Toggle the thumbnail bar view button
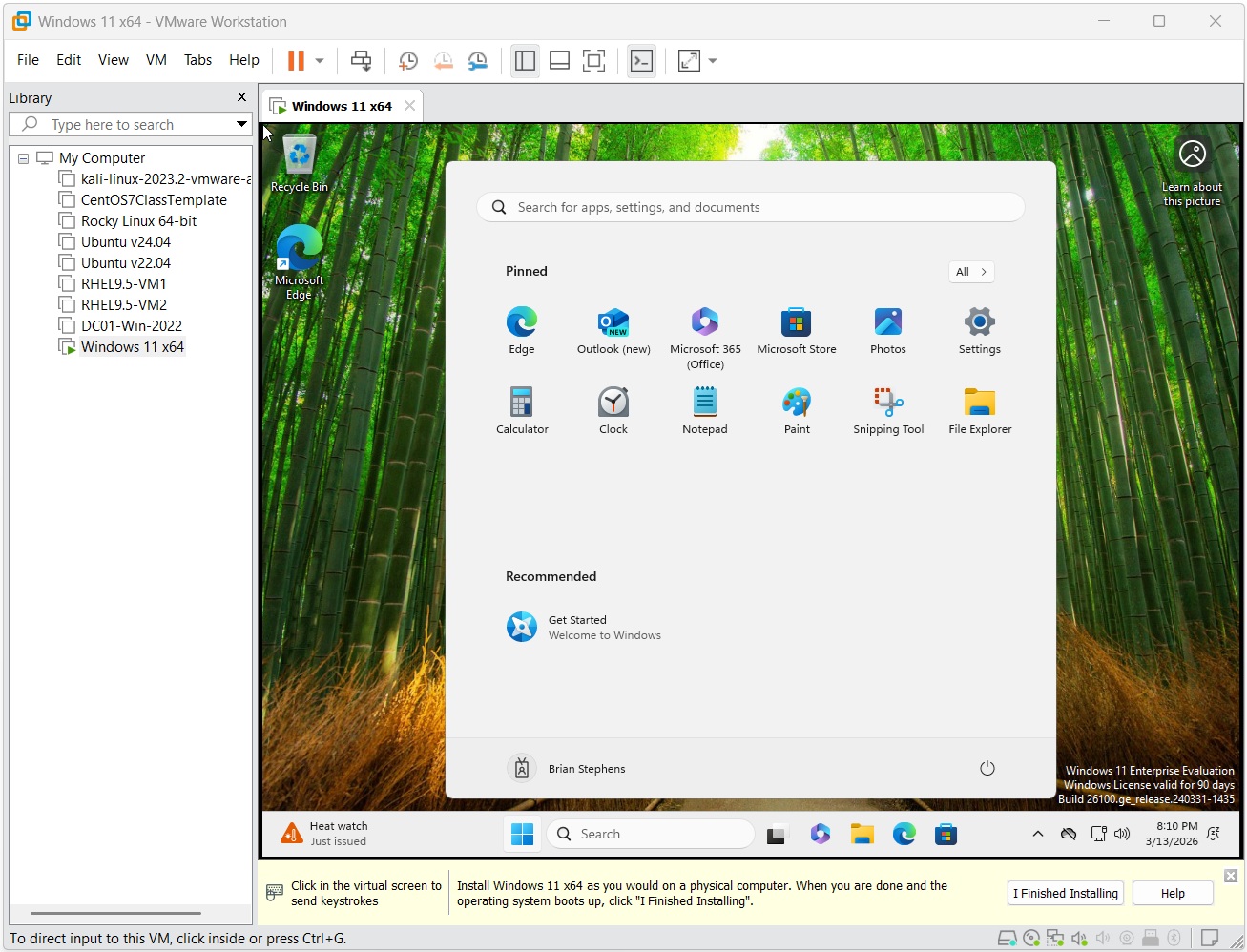Screen dimensions: 1247x952 pos(559,60)
